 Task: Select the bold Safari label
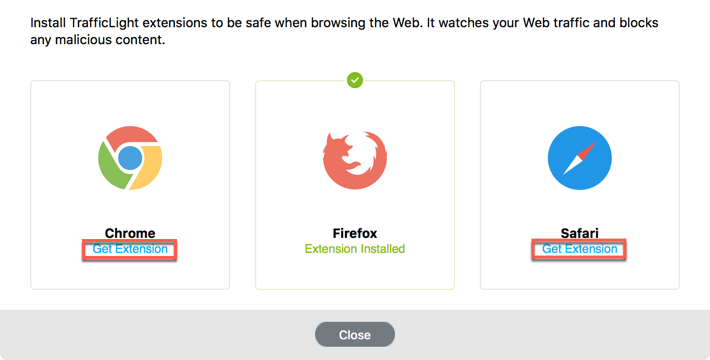(580, 233)
